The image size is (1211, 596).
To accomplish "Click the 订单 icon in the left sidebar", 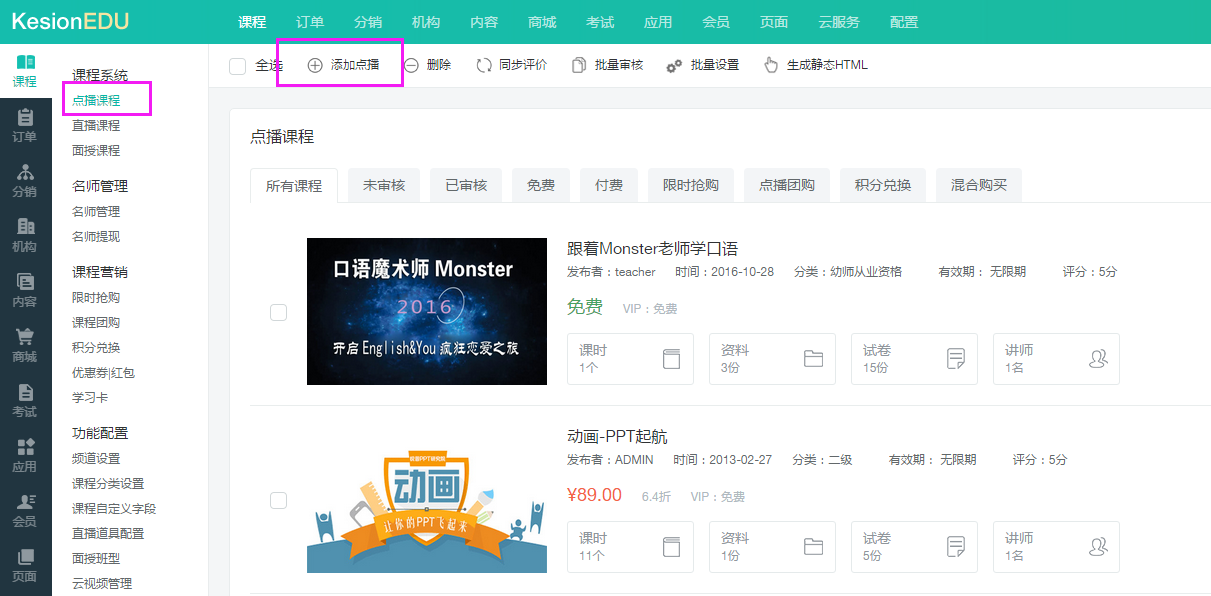I will coord(25,125).
